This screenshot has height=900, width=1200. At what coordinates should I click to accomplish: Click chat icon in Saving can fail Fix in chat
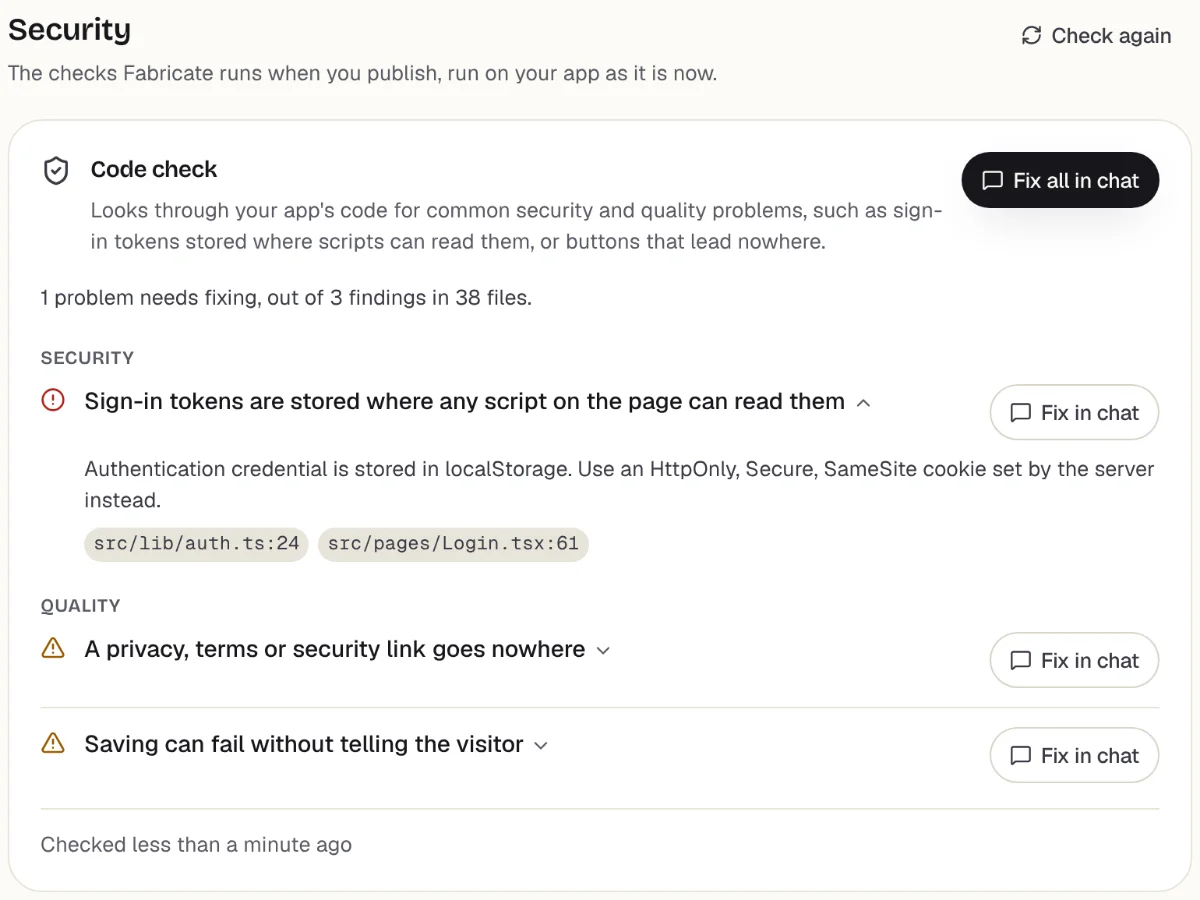[x=1021, y=756]
